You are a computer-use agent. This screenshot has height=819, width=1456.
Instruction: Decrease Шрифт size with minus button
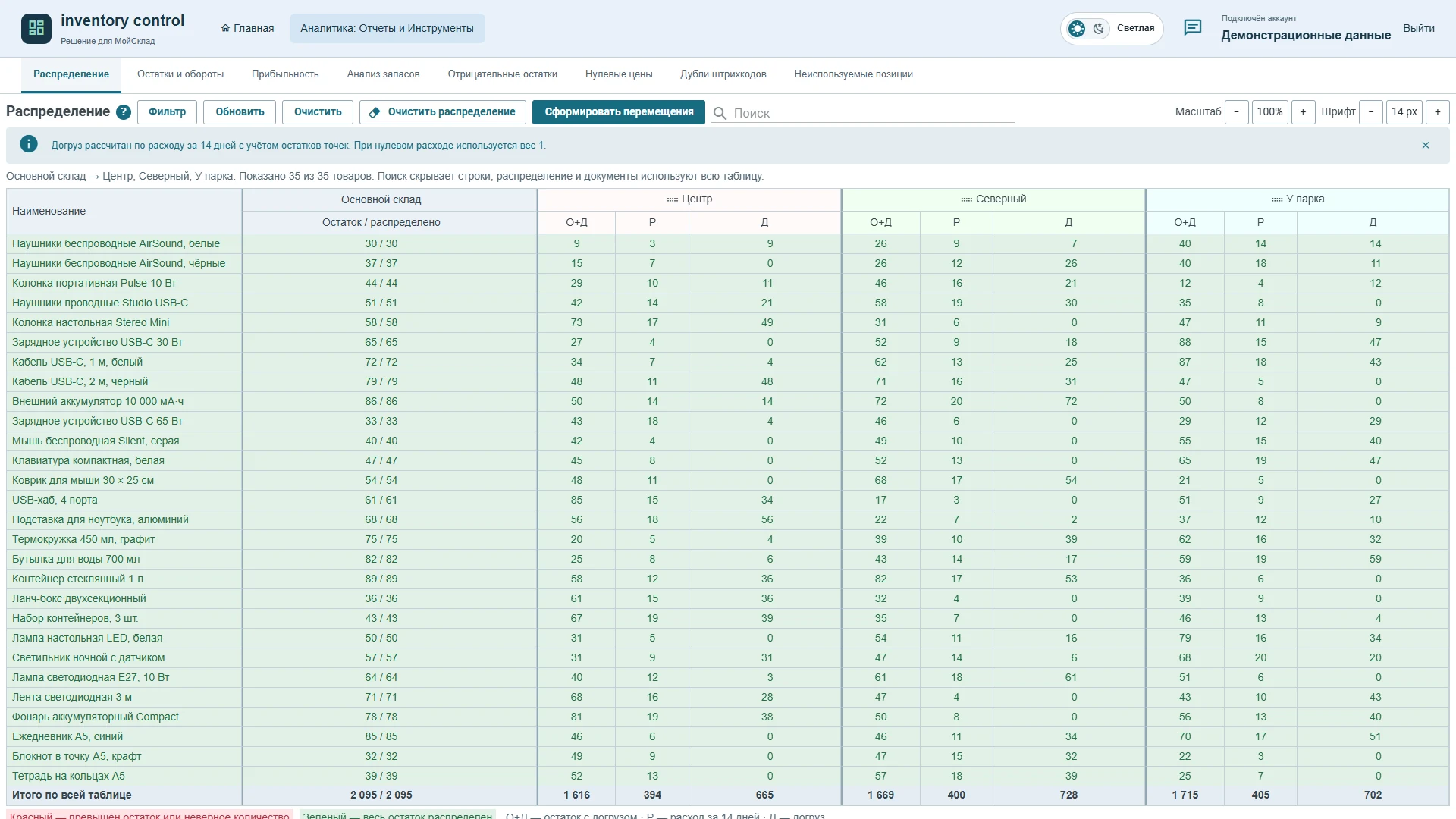(x=1371, y=112)
